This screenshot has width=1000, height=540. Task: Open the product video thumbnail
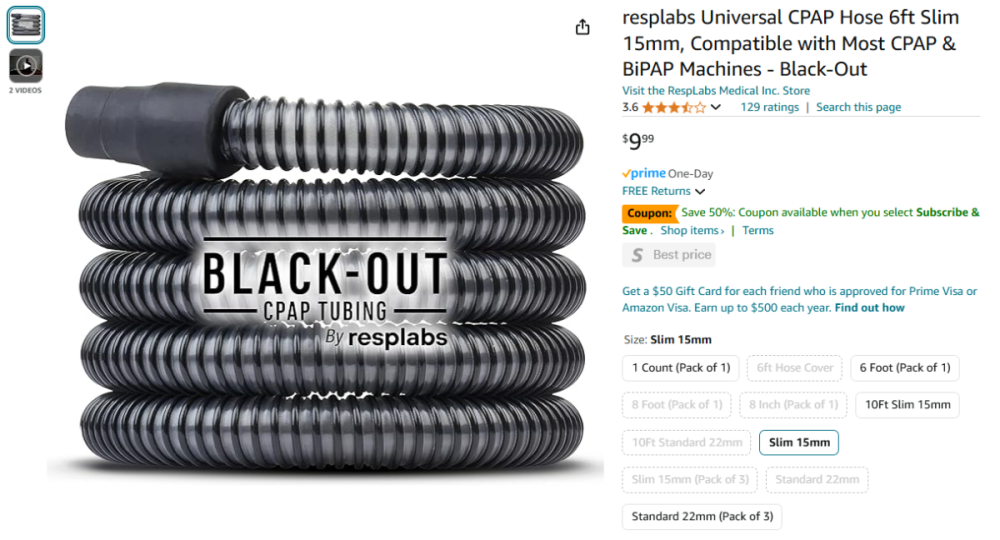[26, 66]
